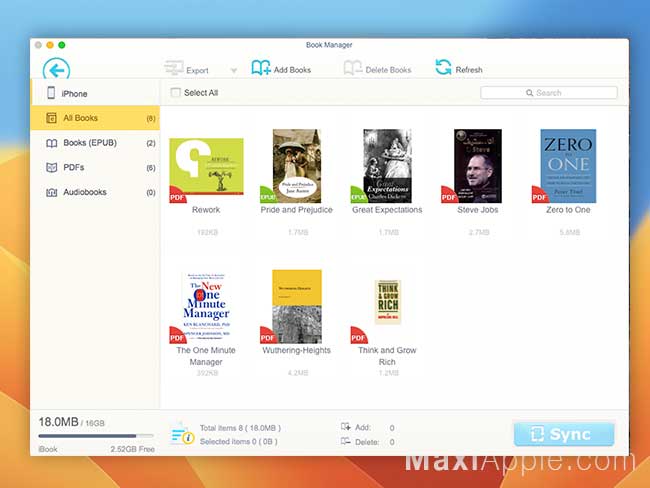The height and width of the screenshot is (488, 650).
Task: Select the Pride and Prejudice cover
Action: tap(296, 166)
